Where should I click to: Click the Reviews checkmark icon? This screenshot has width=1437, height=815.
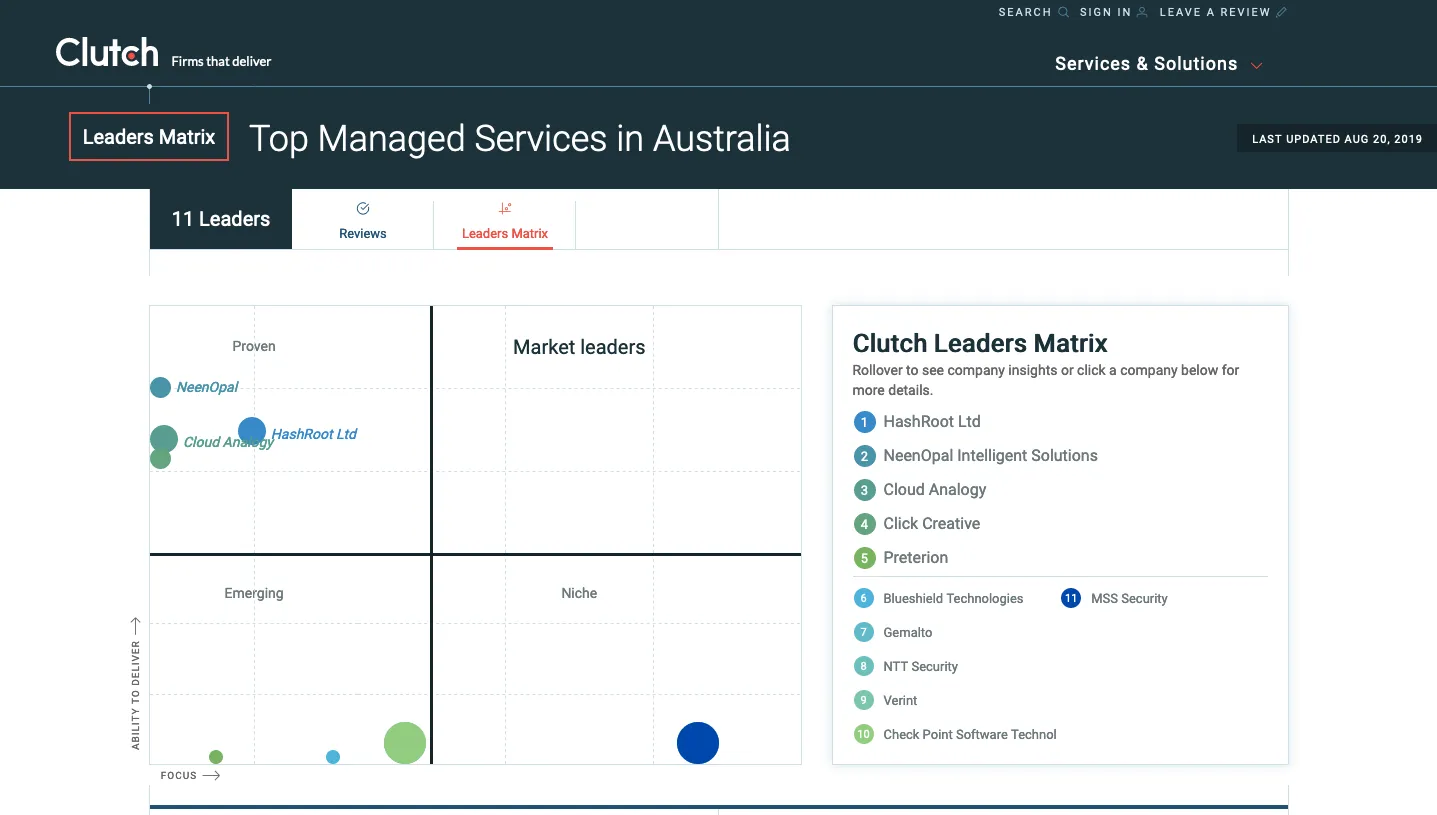tap(363, 209)
